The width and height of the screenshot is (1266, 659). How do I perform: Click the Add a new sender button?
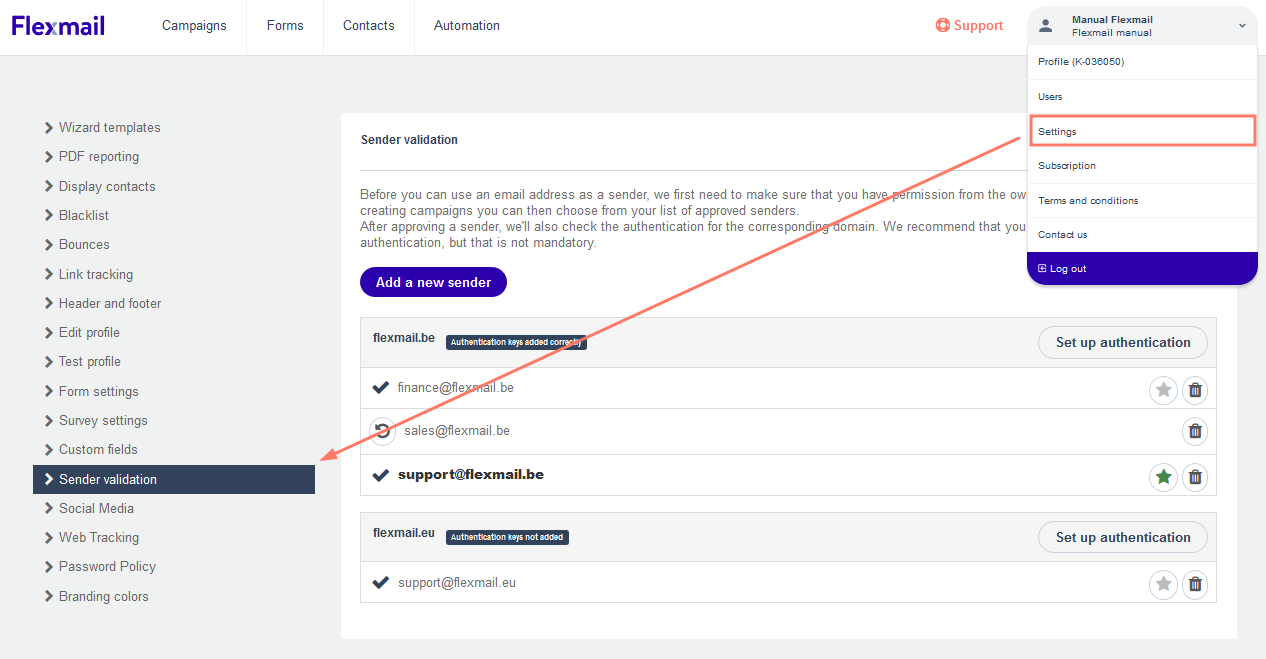pos(433,282)
